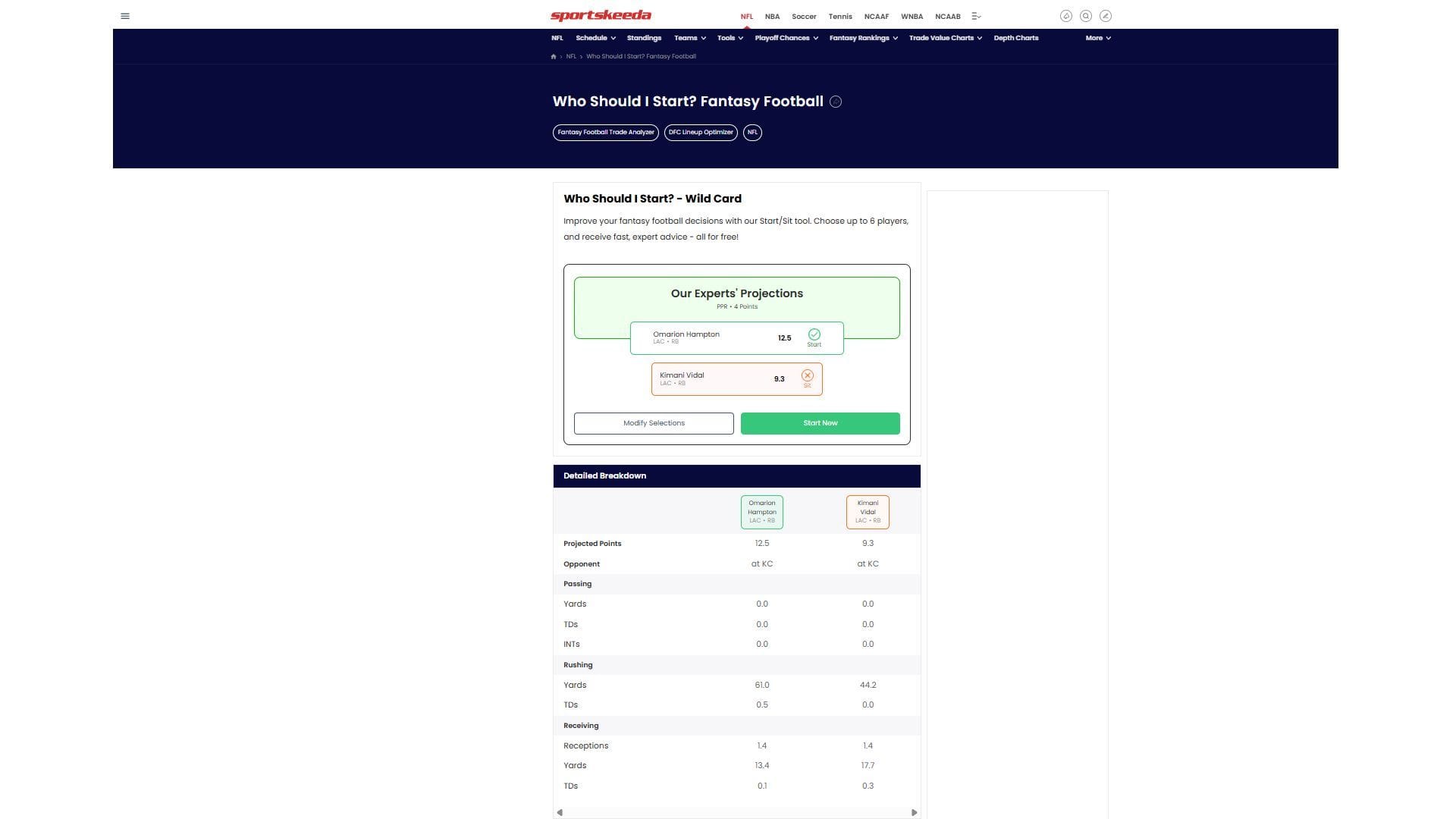Click the trending flame icon in header
This screenshot has height=819, width=1456.
pyautogui.click(x=1065, y=16)
